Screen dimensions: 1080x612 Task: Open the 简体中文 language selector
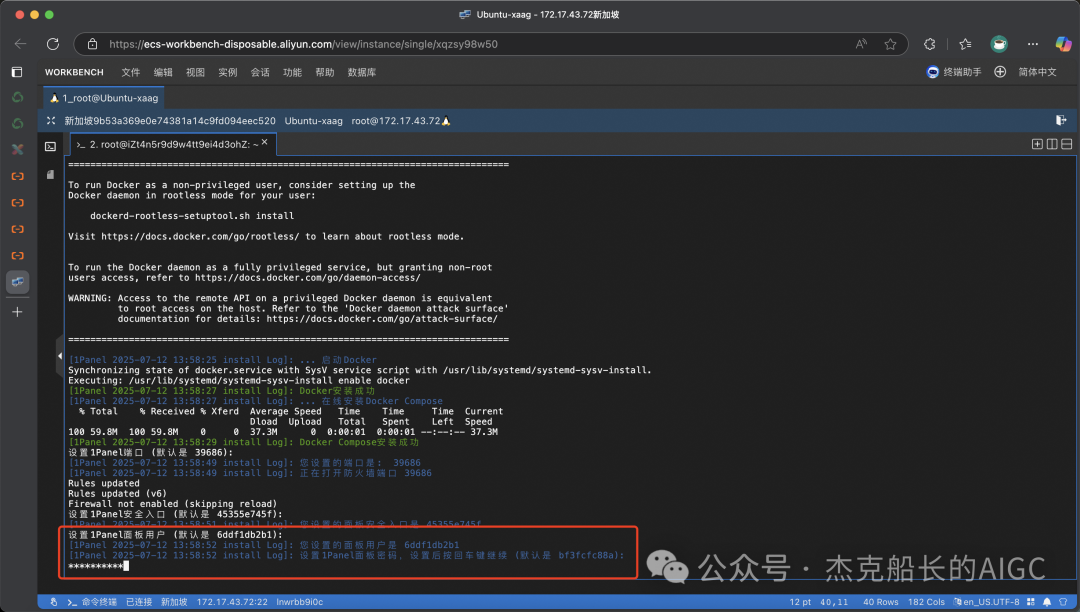pos(1037,72)
